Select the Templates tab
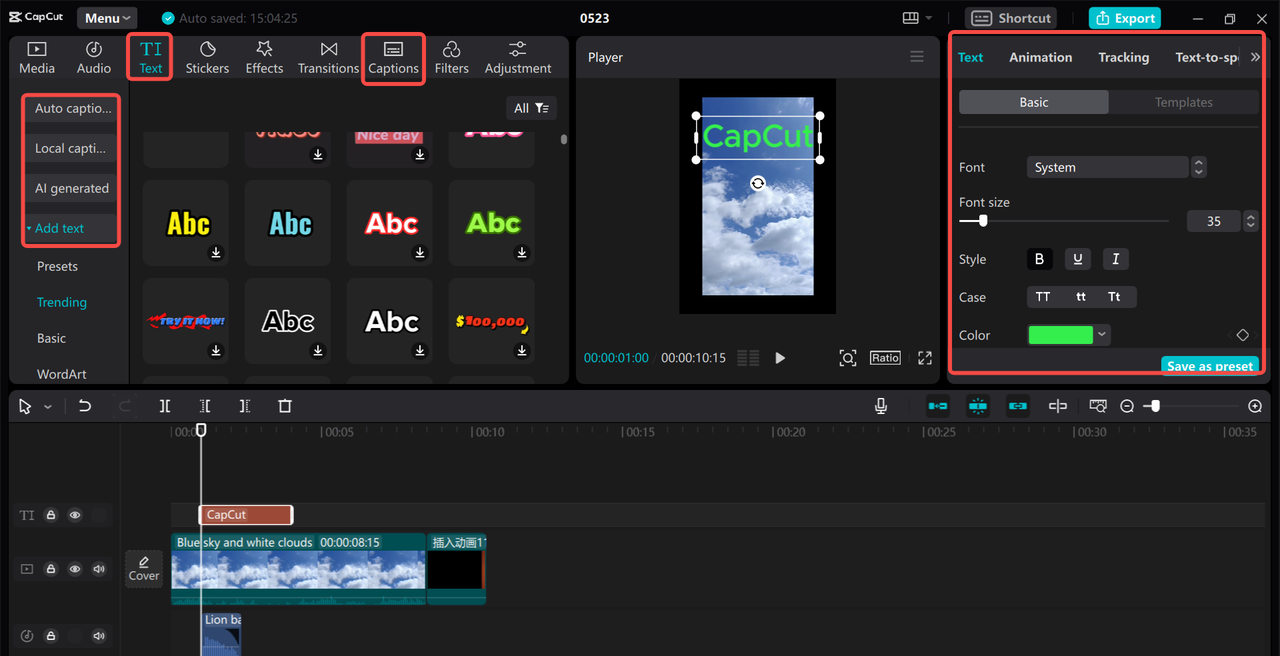Image resolution: width=1280 pixels, height=656 pixels. pyautogui.click(x=1183, y=102)
